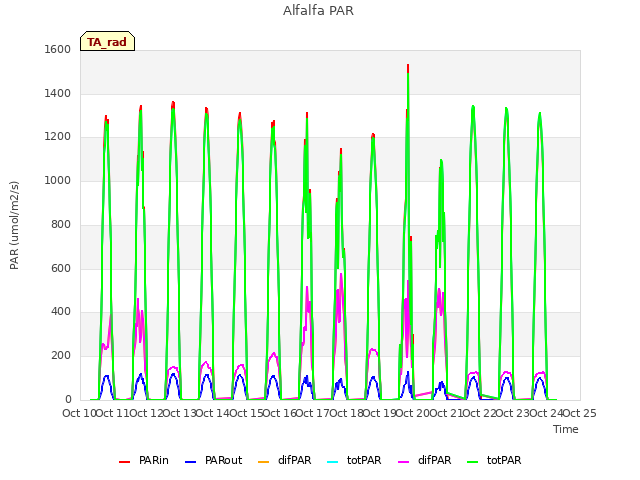Viewport: 640px width, 480px height.
Task: Toggle the PARout legend entry
Action: coord(213,460)
